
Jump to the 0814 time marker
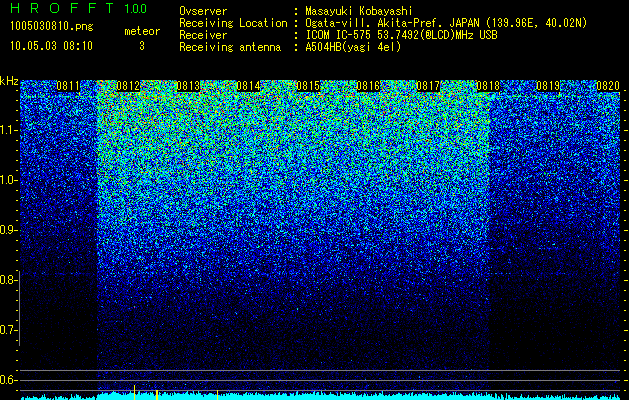[248, 86]
